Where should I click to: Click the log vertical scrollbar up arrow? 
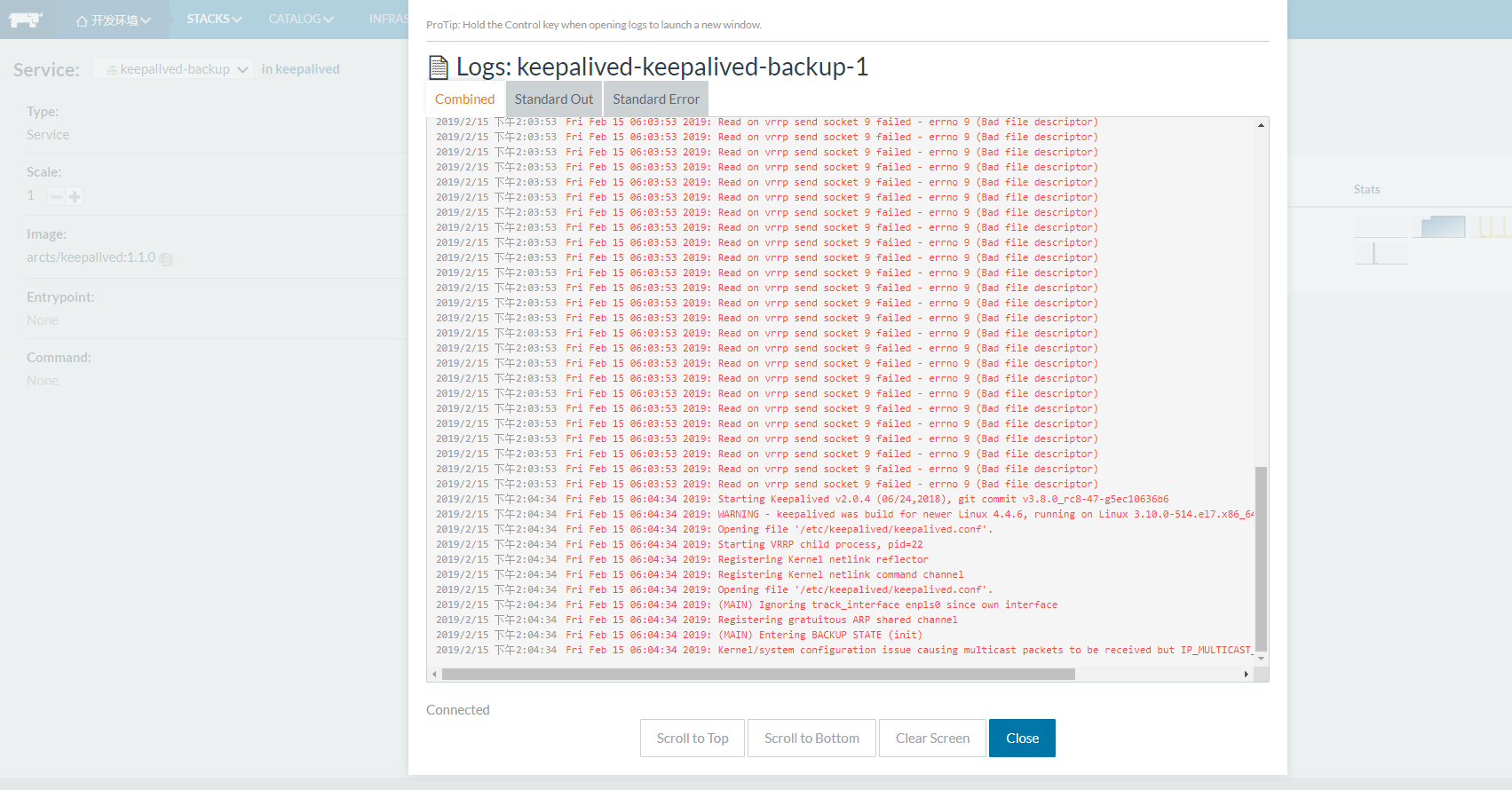coord(1261,125)
